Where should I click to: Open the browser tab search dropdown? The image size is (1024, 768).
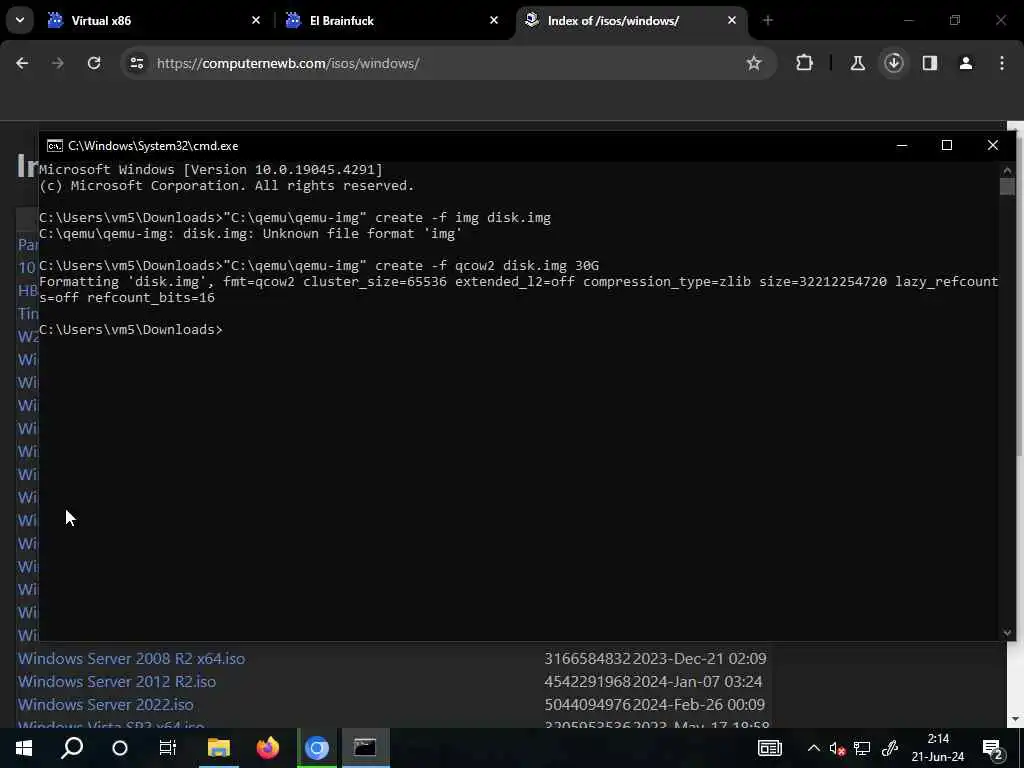click(20, 20)
